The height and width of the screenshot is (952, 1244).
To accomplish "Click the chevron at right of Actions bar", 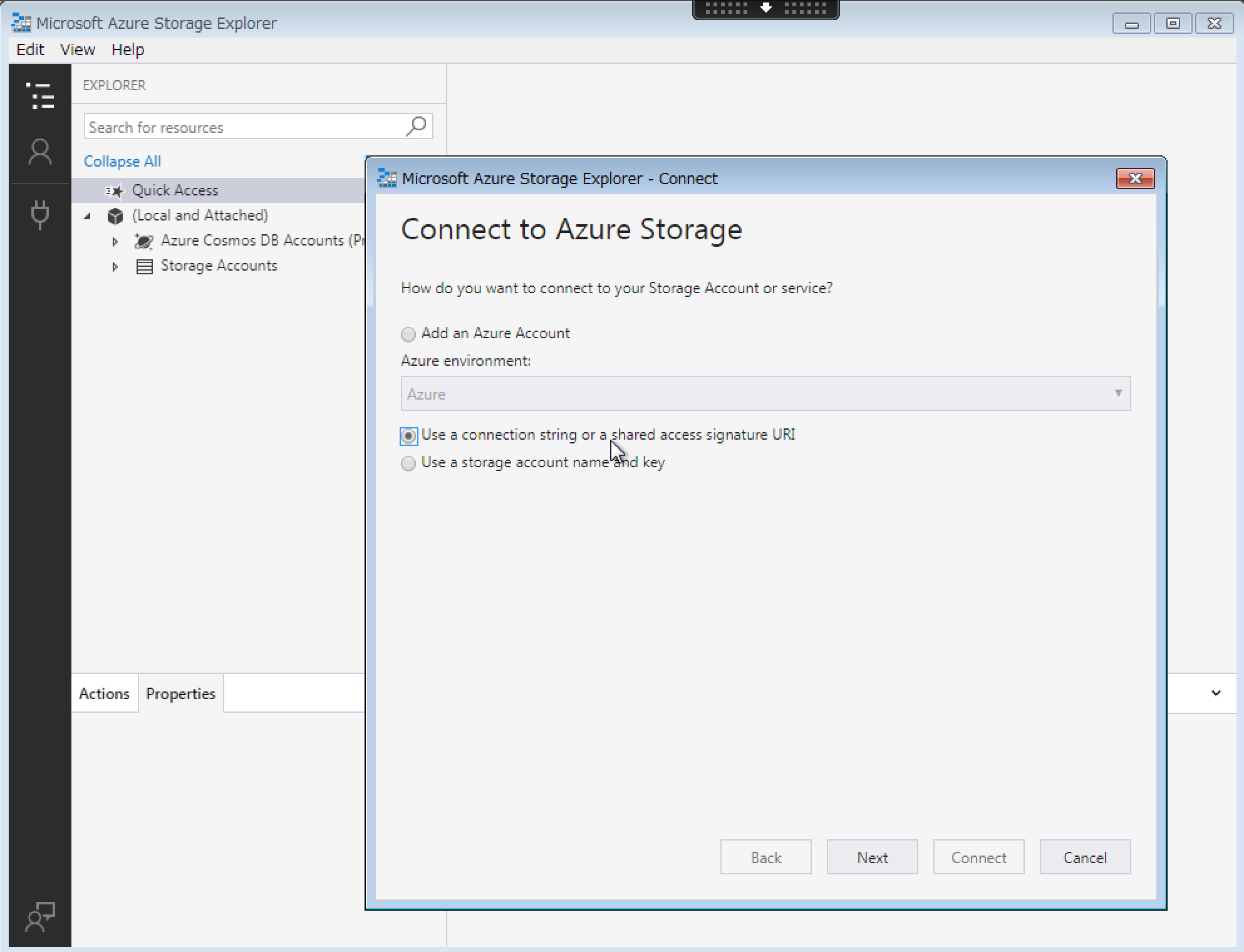I will pos(1216,693).
